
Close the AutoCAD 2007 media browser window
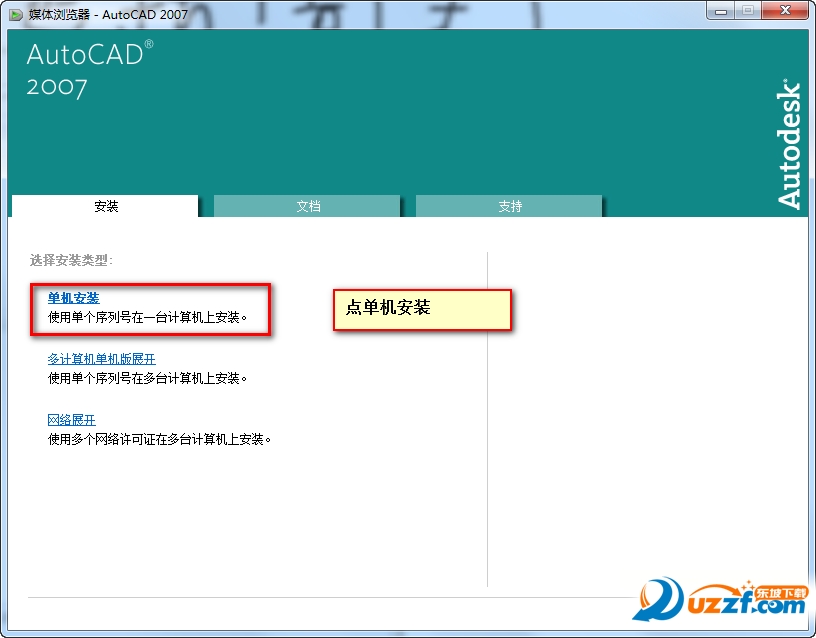tap(785, 10)
